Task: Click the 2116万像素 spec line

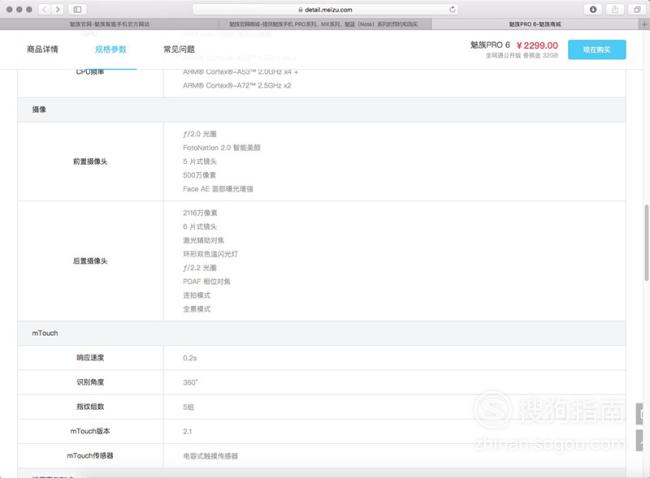Action: 200,213
